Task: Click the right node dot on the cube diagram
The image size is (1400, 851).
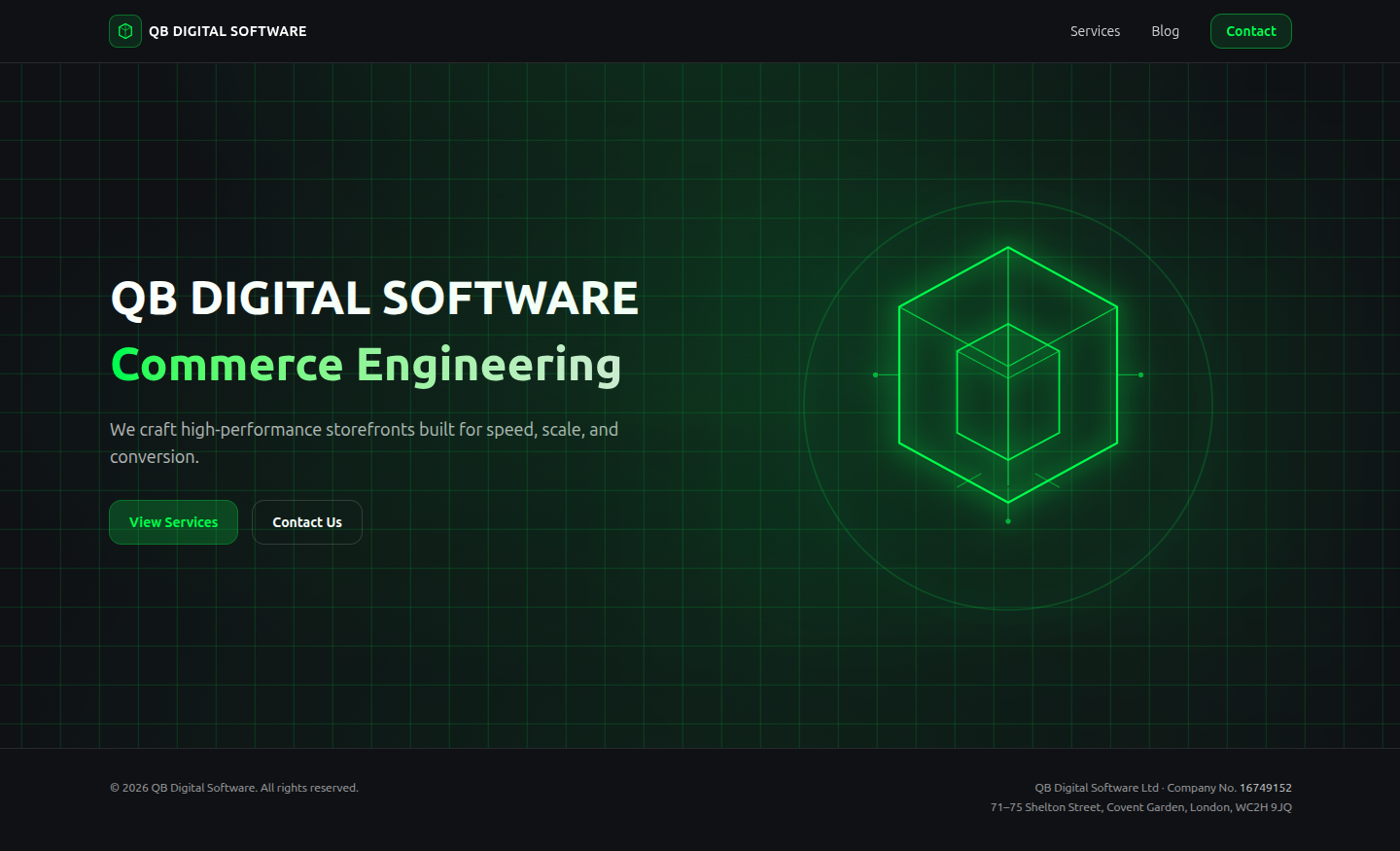Action: point(1138,373)
